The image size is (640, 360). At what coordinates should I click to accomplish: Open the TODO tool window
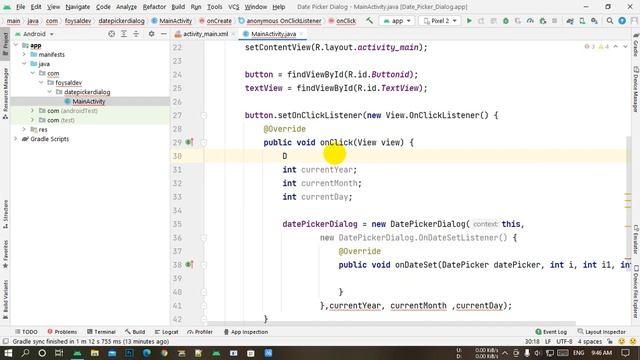(26, 332)
